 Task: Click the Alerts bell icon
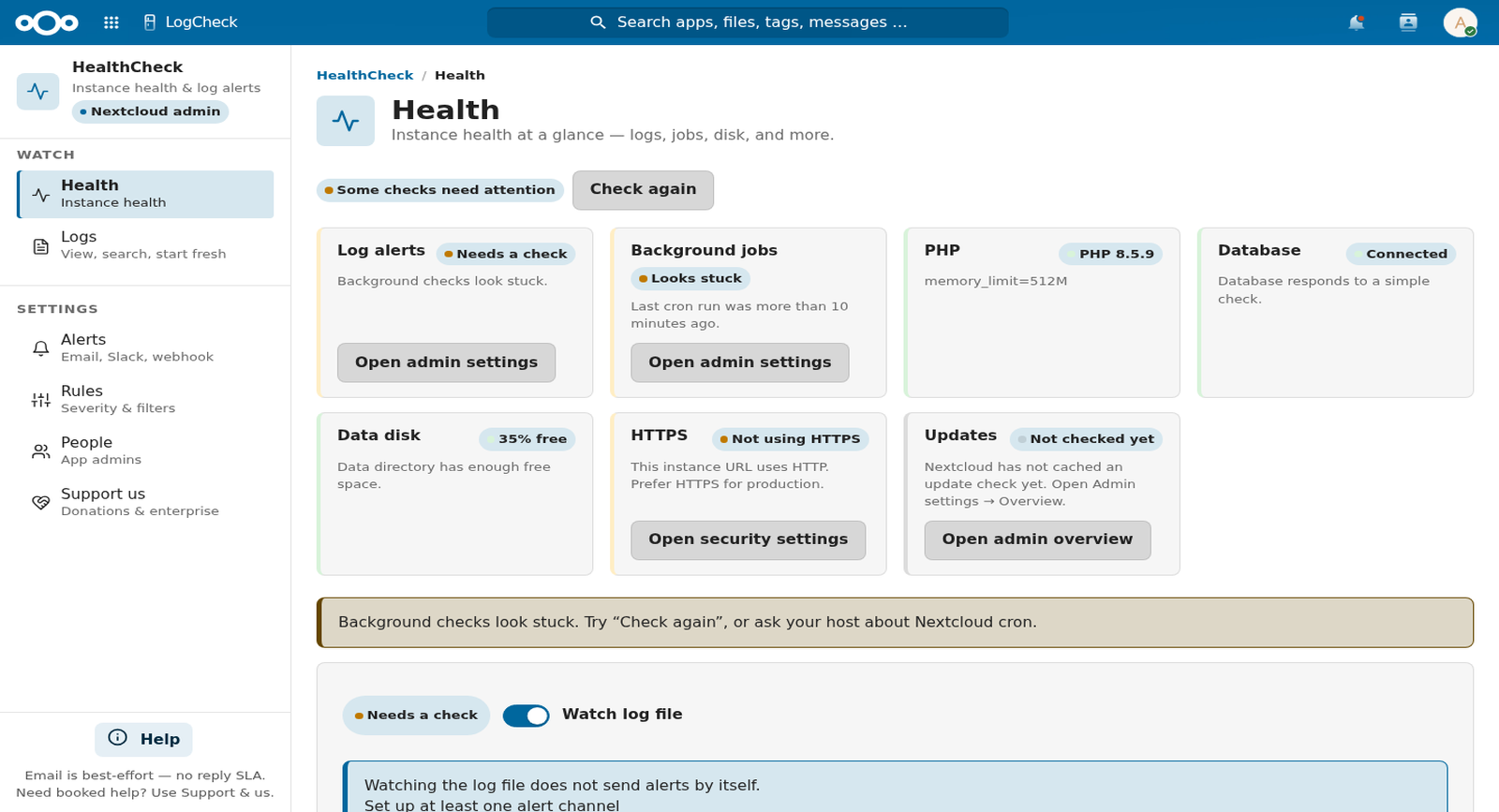click(41, 348)
